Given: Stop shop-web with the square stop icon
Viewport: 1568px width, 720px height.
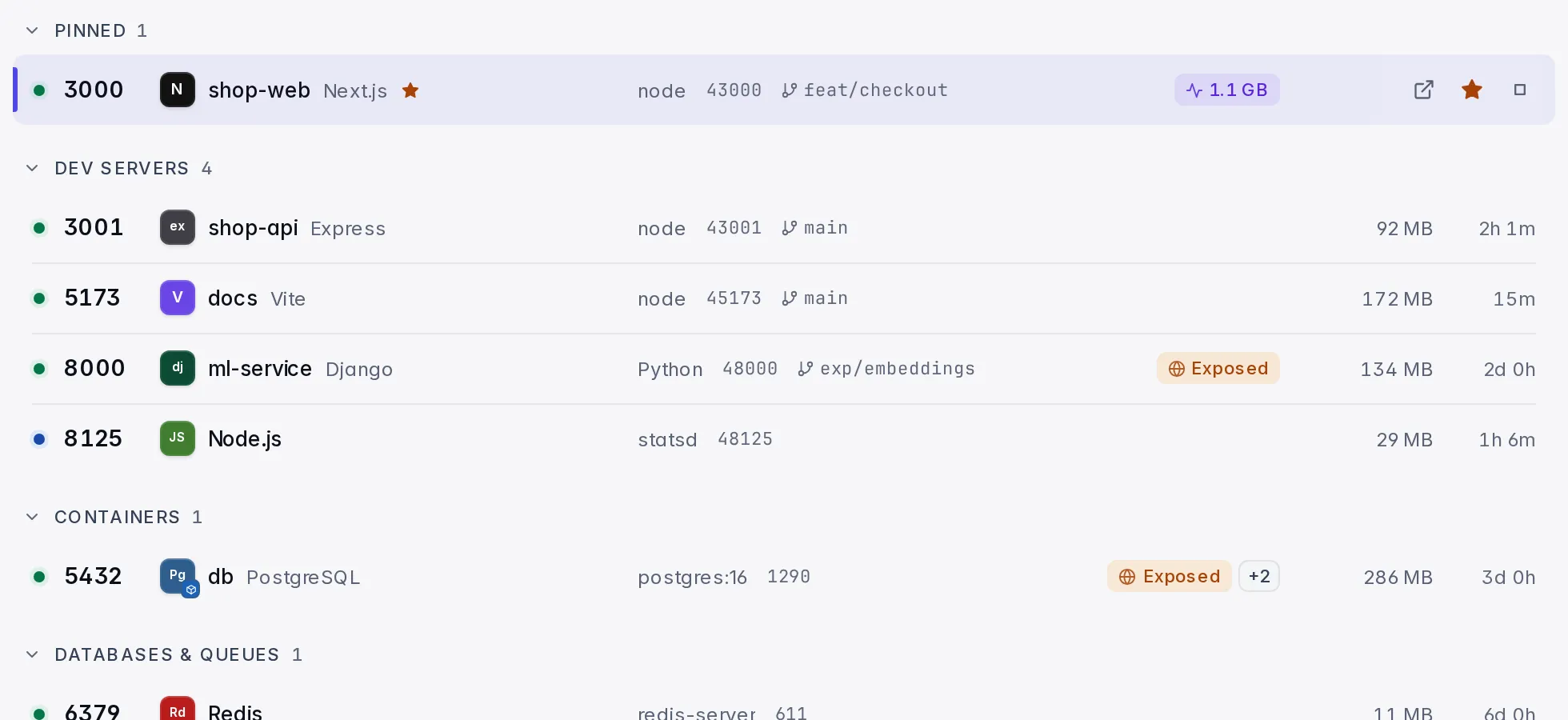Looking at the screenshot, I should click(1520, 90).
